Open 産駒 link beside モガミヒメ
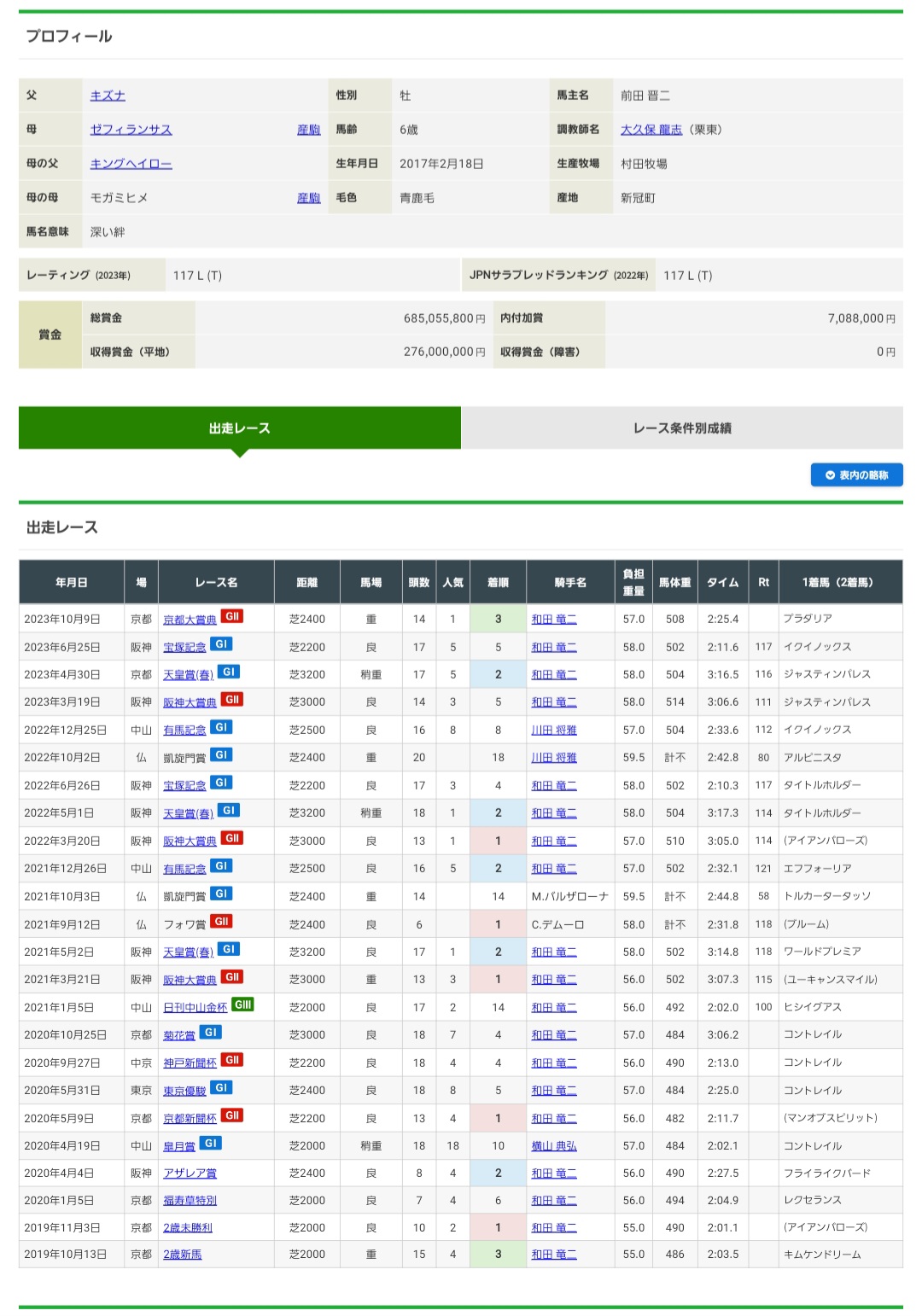This screenshot has width=922, height=1316. 308,198
